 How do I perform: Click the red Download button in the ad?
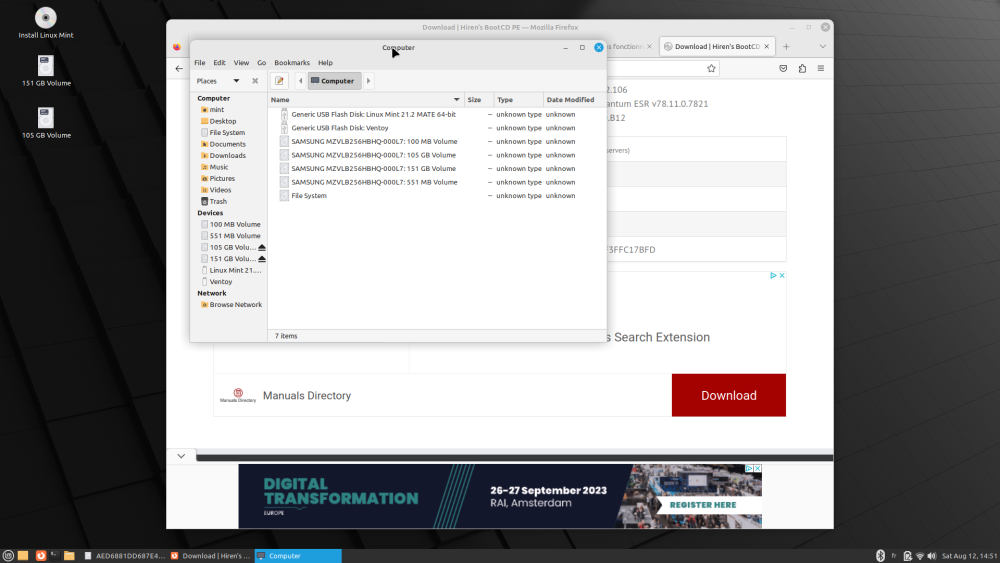(728, 395)
